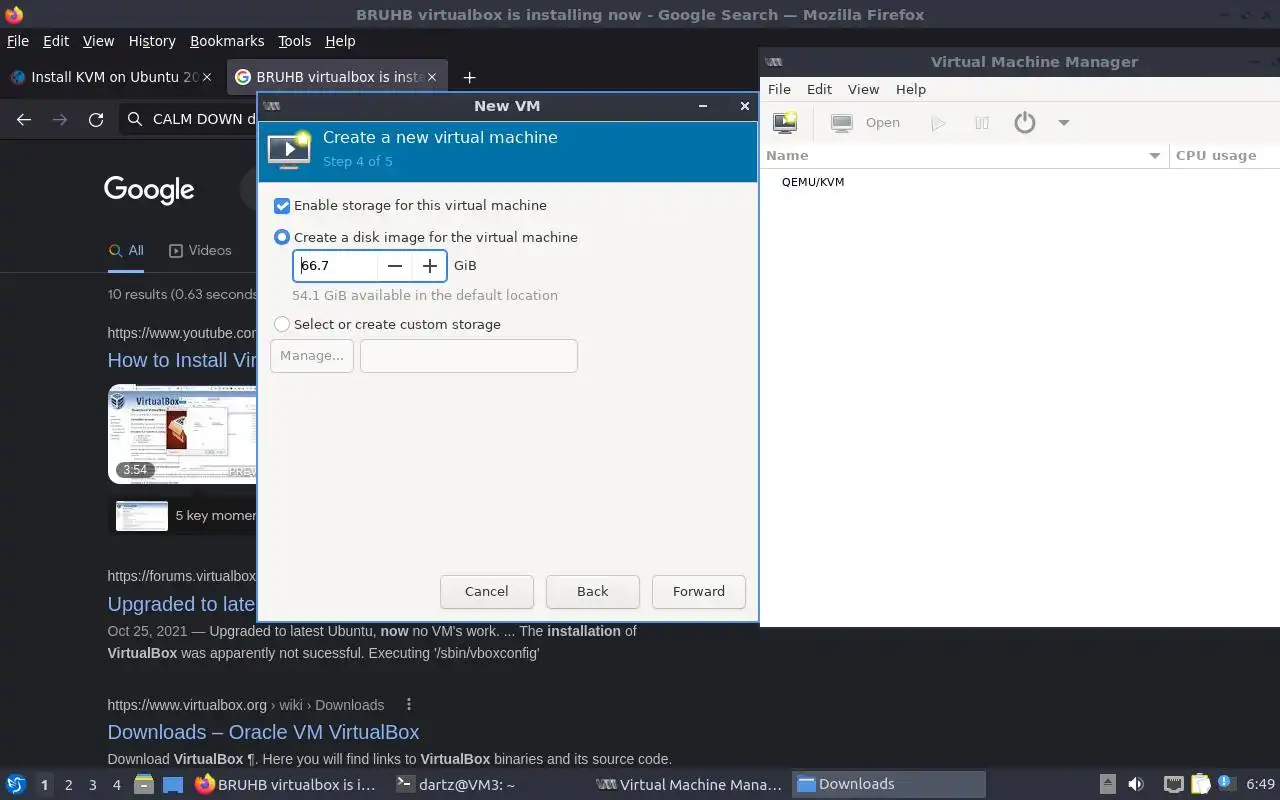Click Firefox reload page icon
This screenshot has width=1280, height=800.
[96, 119]
